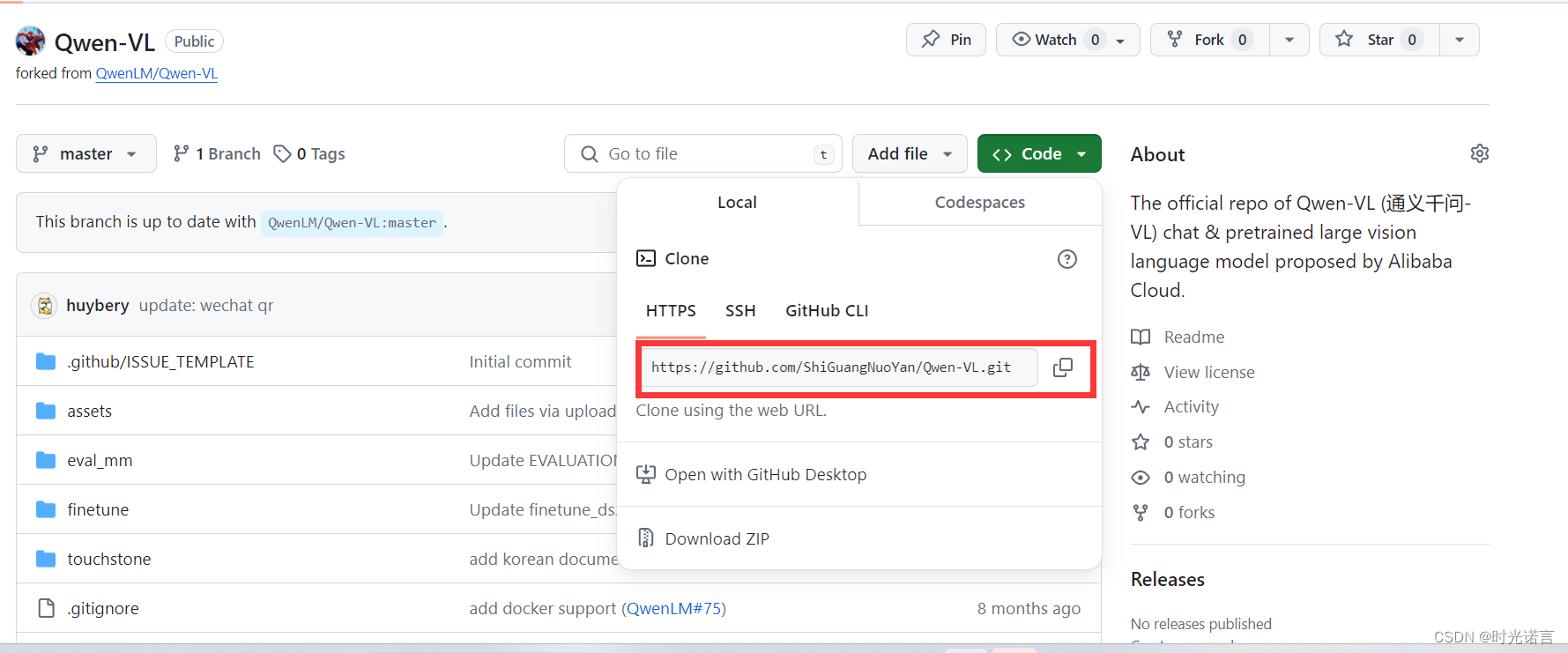Click the '8 months ago' timestamp

[x=1029, y=608]
